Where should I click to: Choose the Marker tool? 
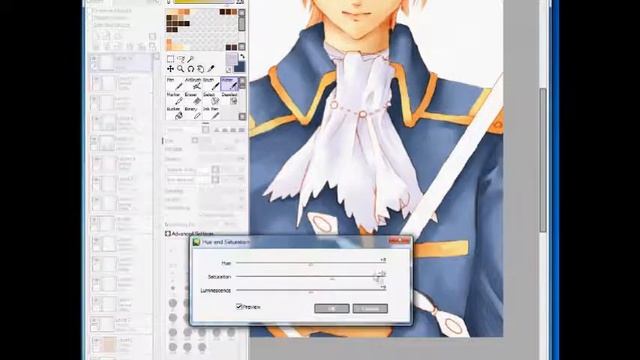click(x=175, y=98)
